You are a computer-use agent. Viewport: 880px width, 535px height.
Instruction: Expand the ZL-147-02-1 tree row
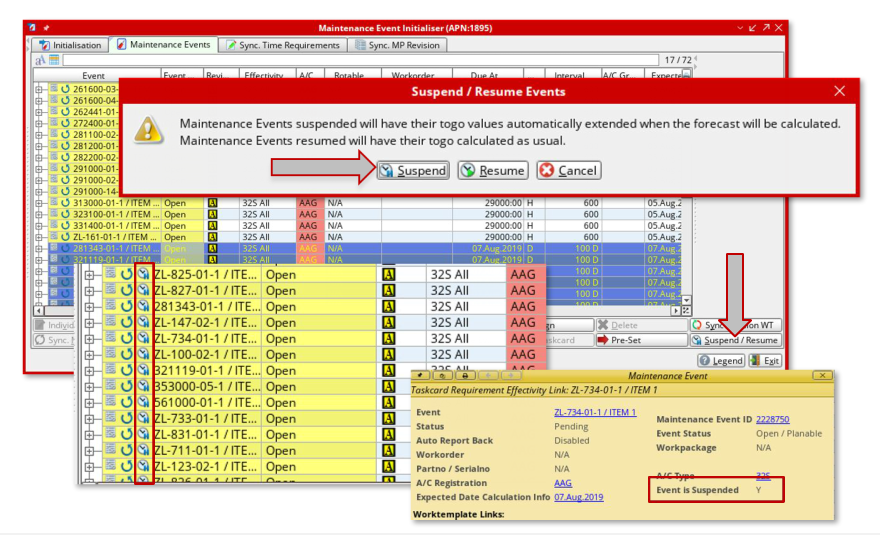(x=90, y=323)
